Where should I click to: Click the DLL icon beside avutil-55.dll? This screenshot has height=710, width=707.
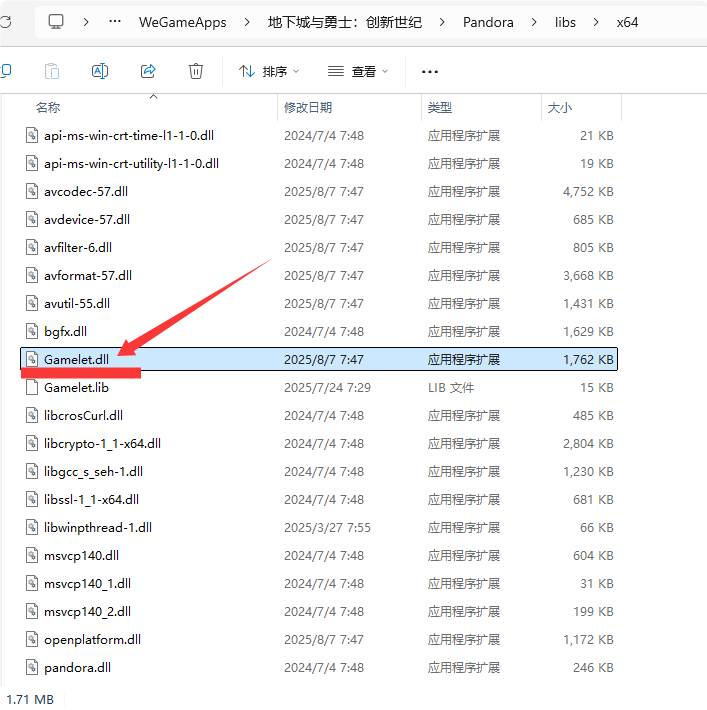tap(32, 303)
